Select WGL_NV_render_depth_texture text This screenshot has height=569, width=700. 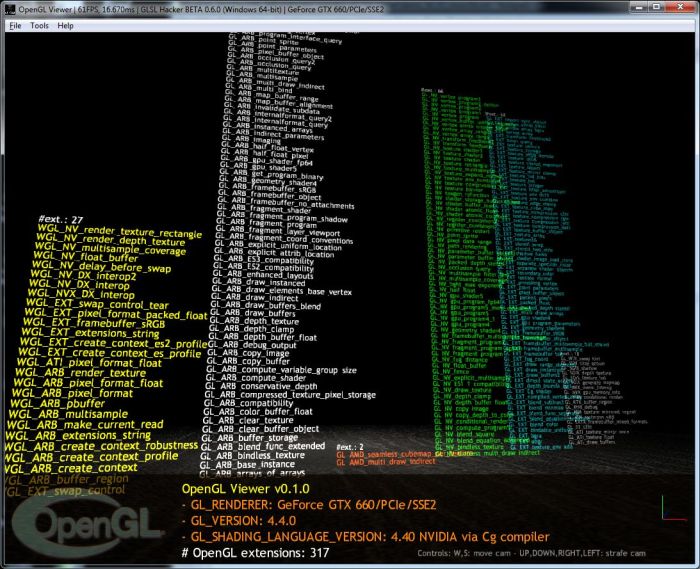coord(110,241)
